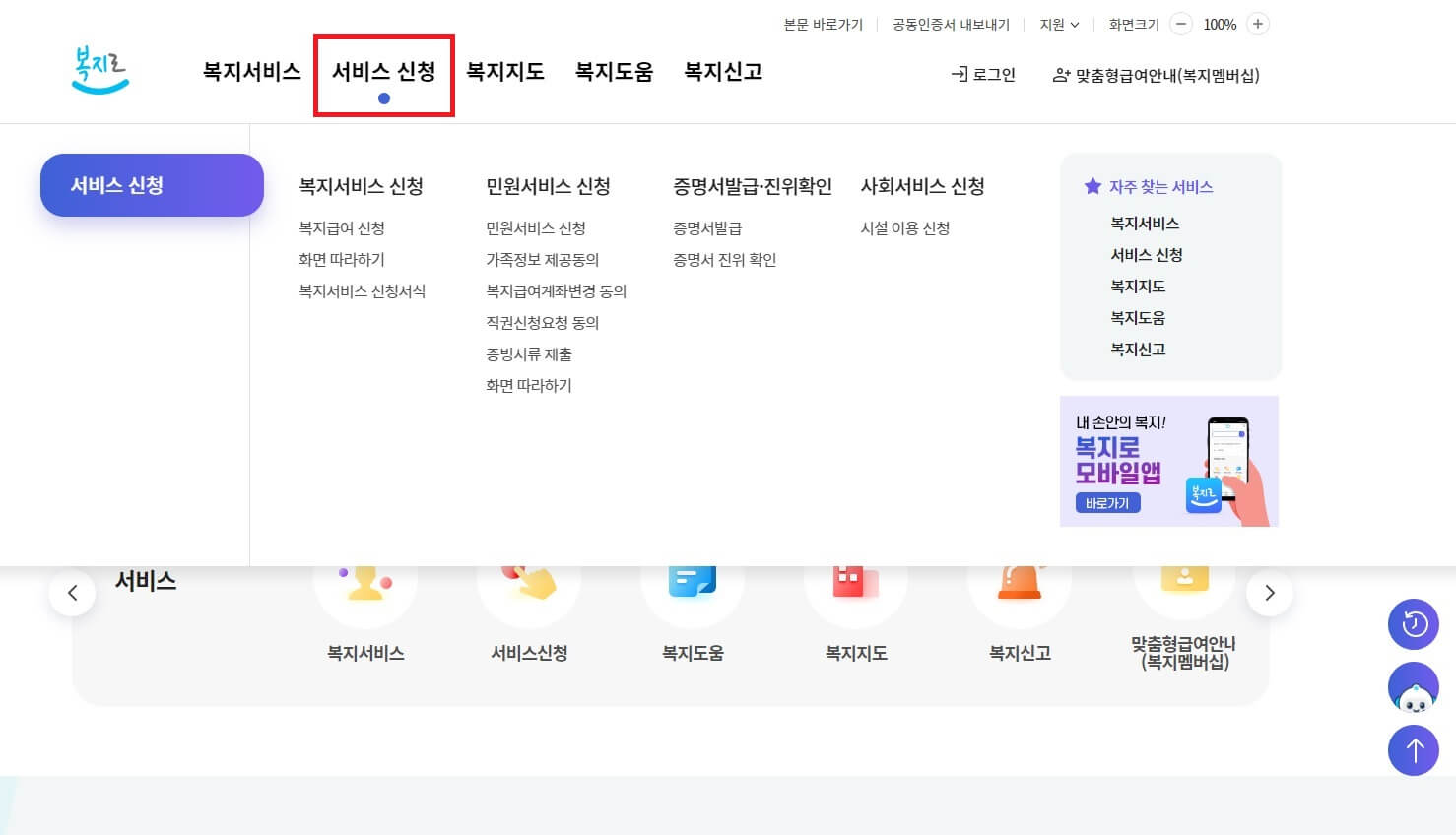Open the 복지지도 map icon

click(x=856, y=591)
